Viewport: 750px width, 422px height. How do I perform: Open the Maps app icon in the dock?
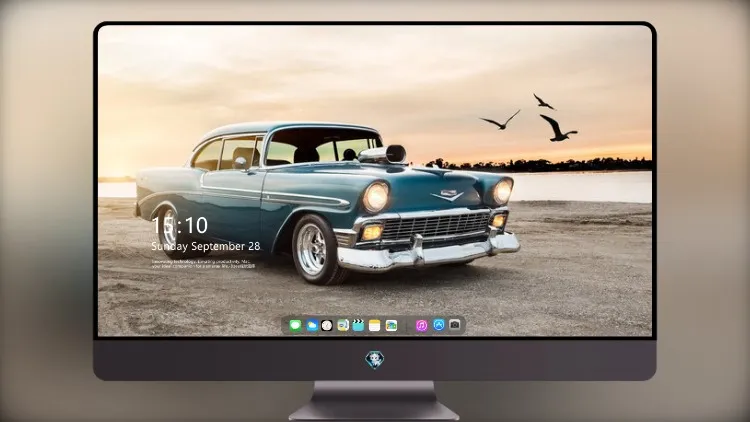tap(343, 326)
